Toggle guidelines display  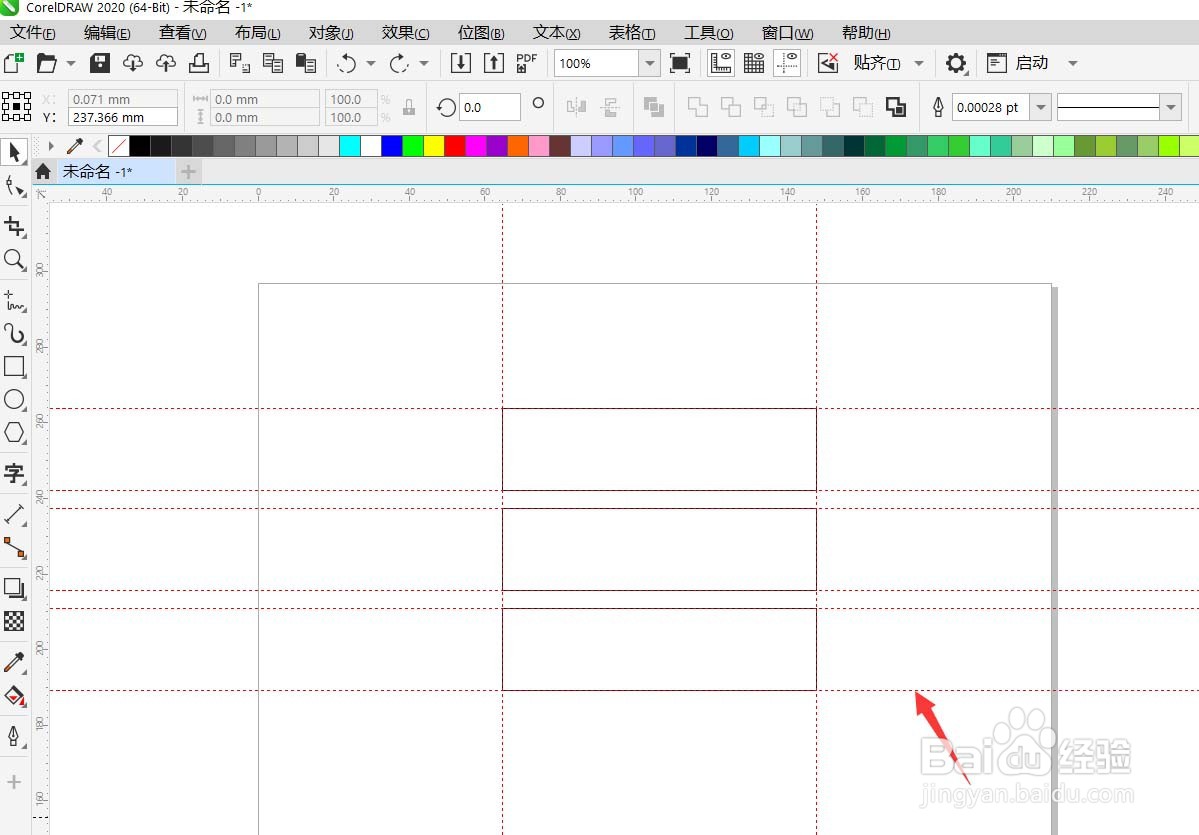pyautogui.click(x=787, y=63)
